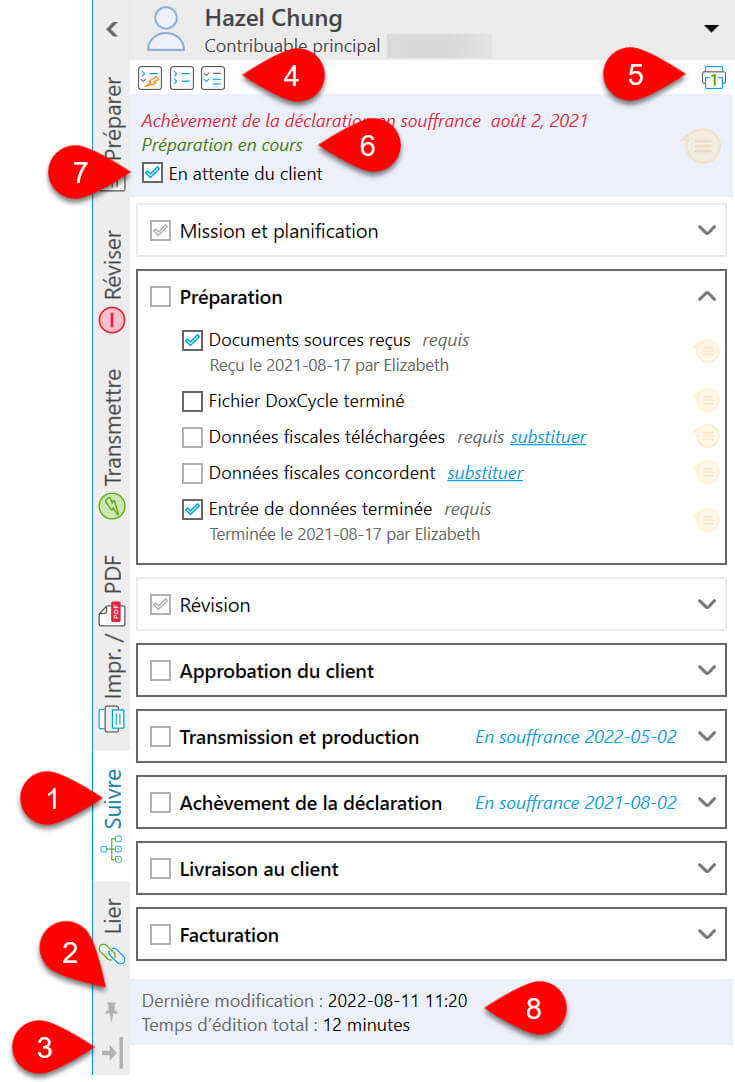Uncheck En attente du client

click(153, 173)
